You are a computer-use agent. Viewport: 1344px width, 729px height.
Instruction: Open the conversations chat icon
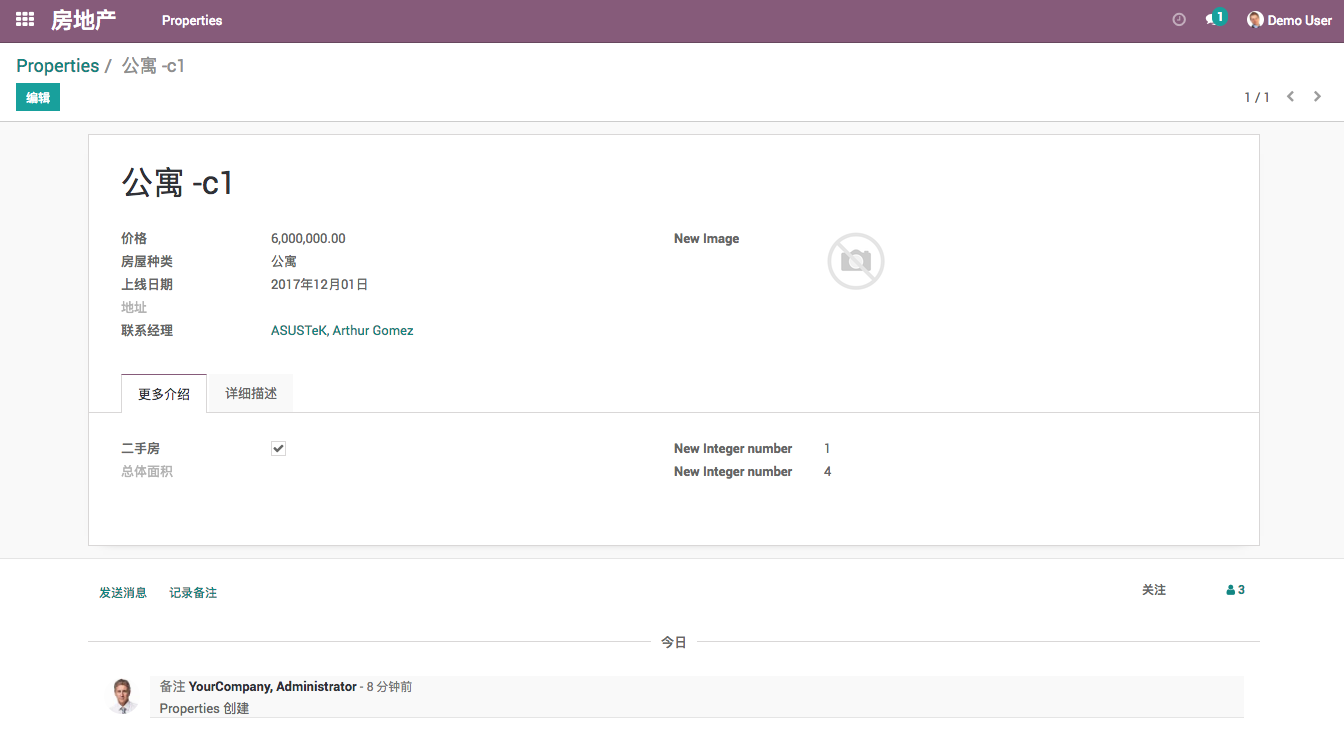(1213, 19)
